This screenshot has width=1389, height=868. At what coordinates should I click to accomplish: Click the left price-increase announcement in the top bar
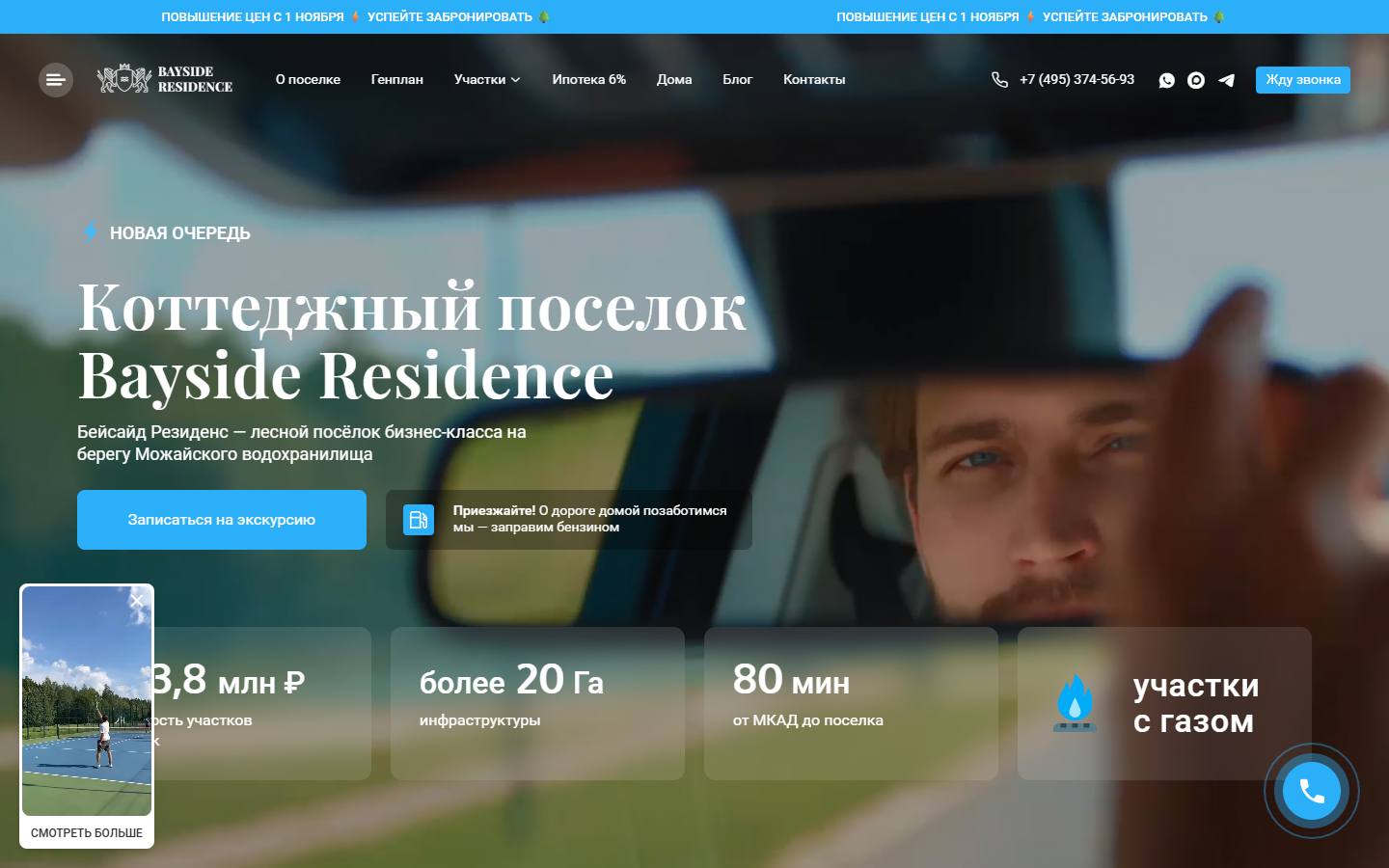point(356,16)
